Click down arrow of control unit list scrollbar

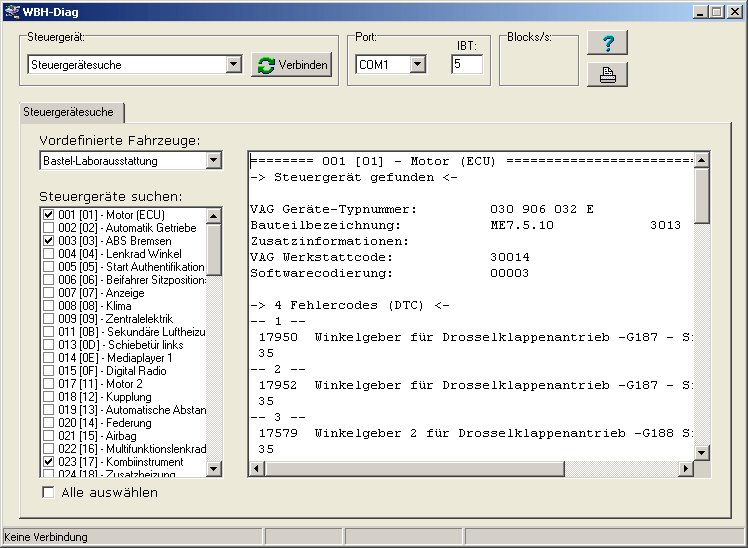[214, 467]
